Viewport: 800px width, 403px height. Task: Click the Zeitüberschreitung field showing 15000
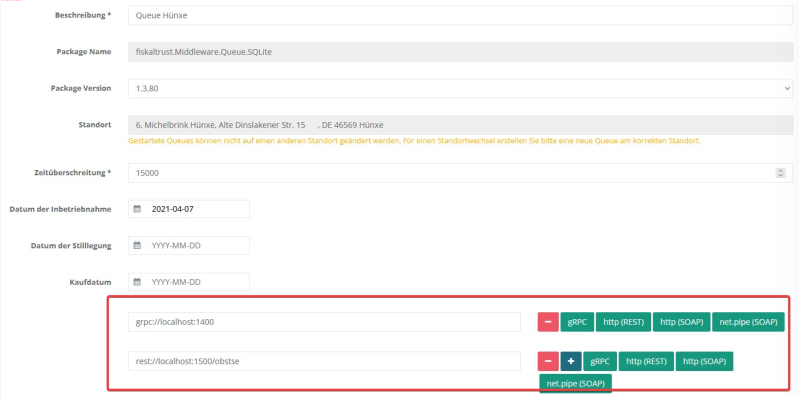460,173
